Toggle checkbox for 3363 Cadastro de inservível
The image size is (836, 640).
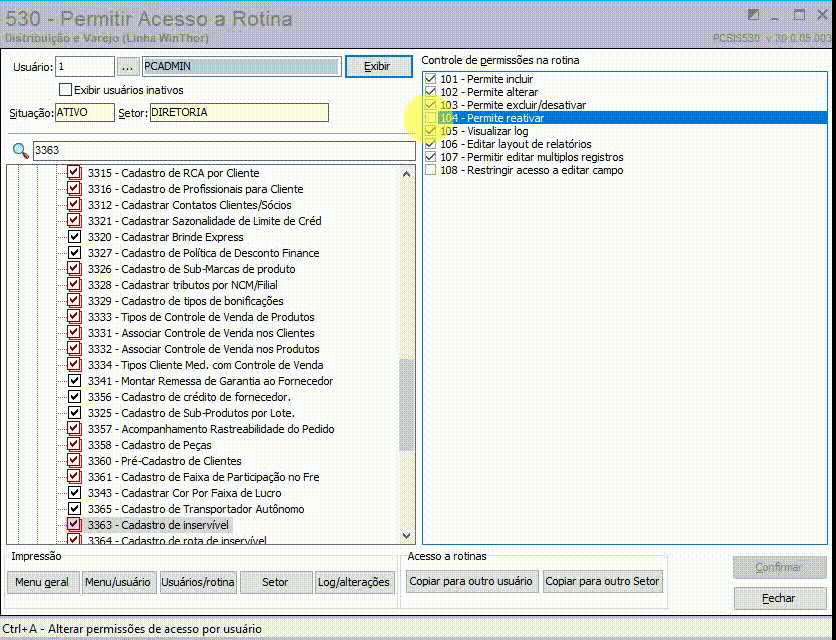tap(74, 524)
